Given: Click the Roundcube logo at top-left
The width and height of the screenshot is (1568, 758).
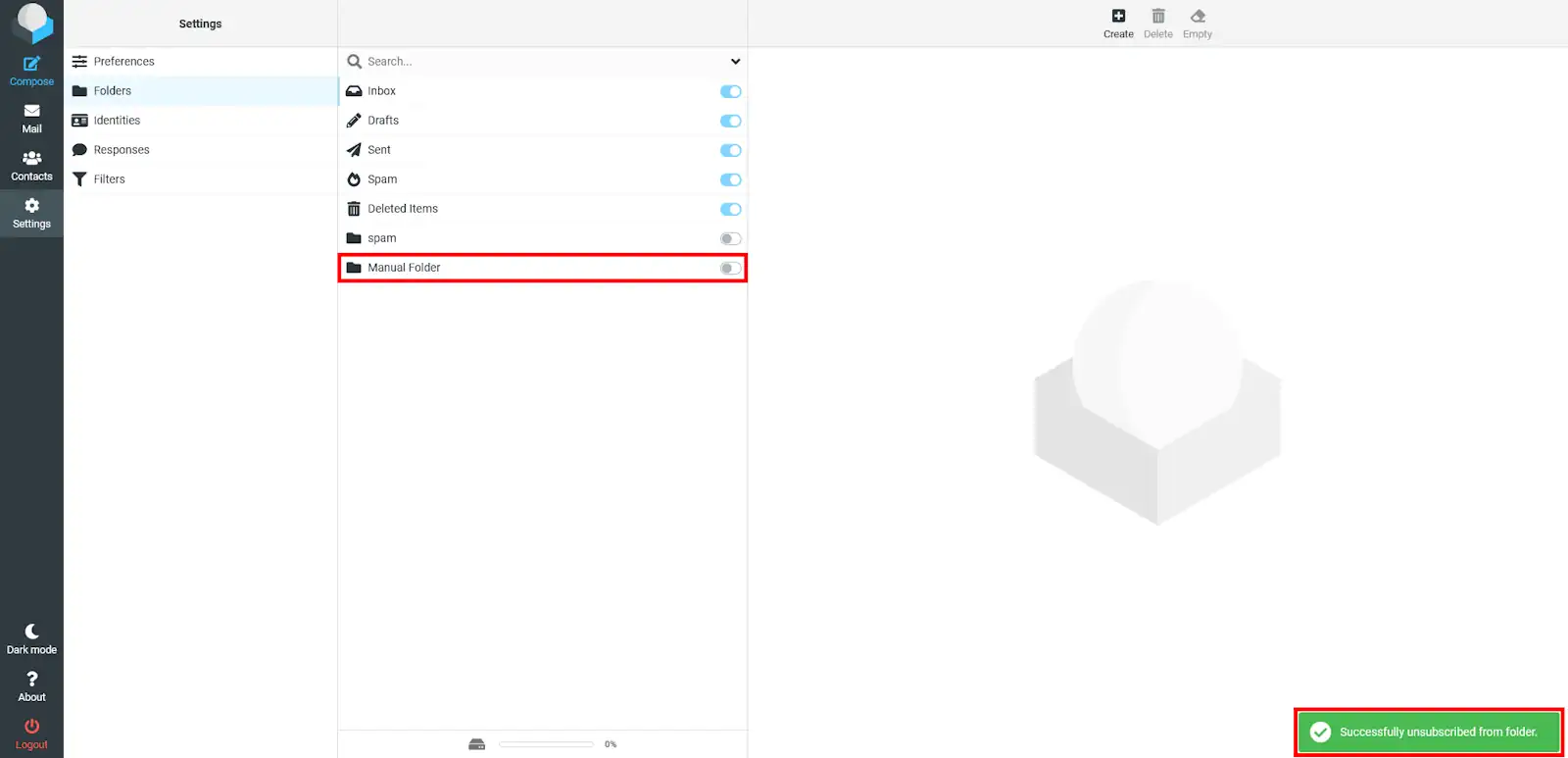Looking at the screenshot, I should point(31,22).
